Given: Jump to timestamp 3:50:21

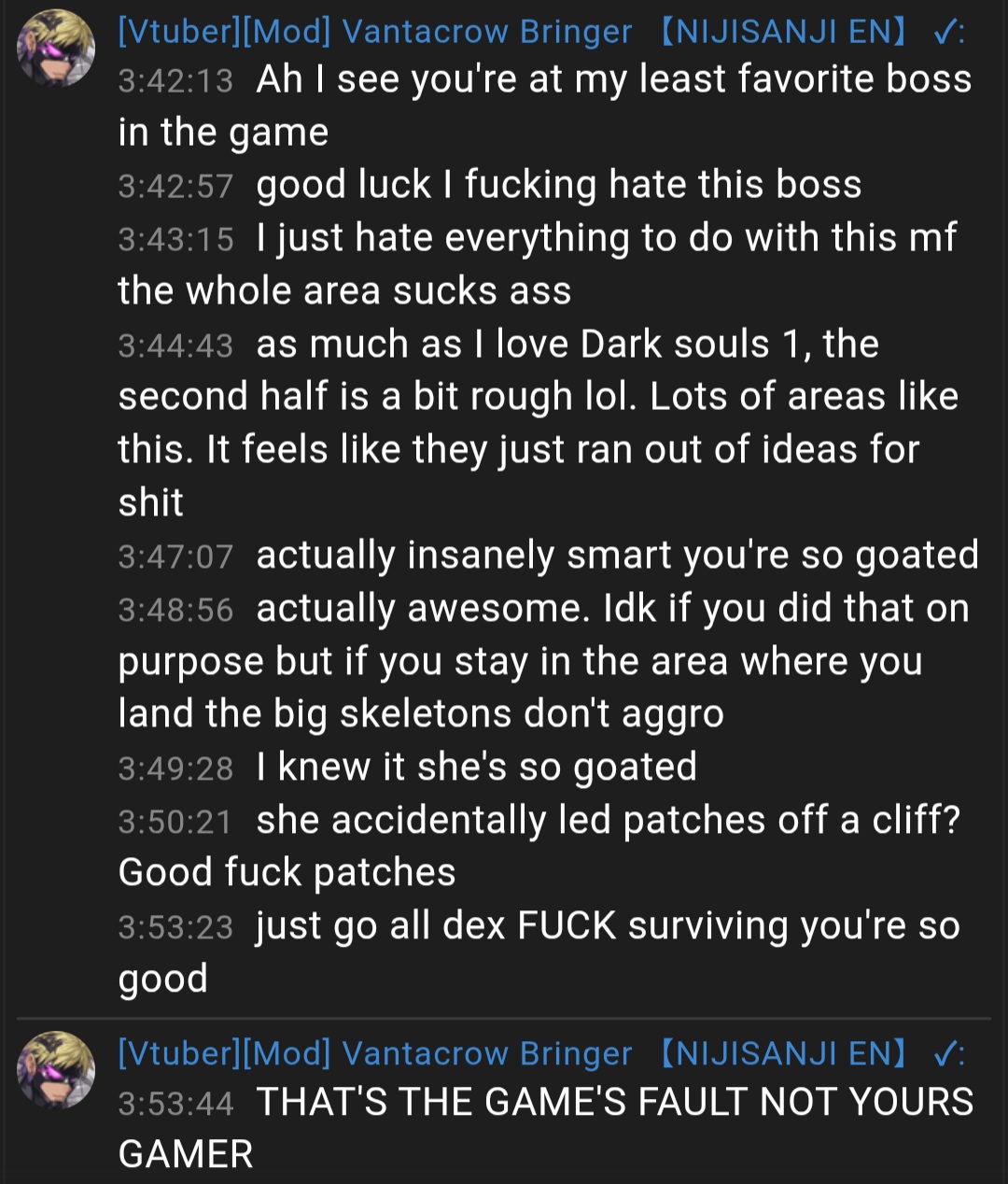Looking at the screenshot, I should (x=175, y=823).
